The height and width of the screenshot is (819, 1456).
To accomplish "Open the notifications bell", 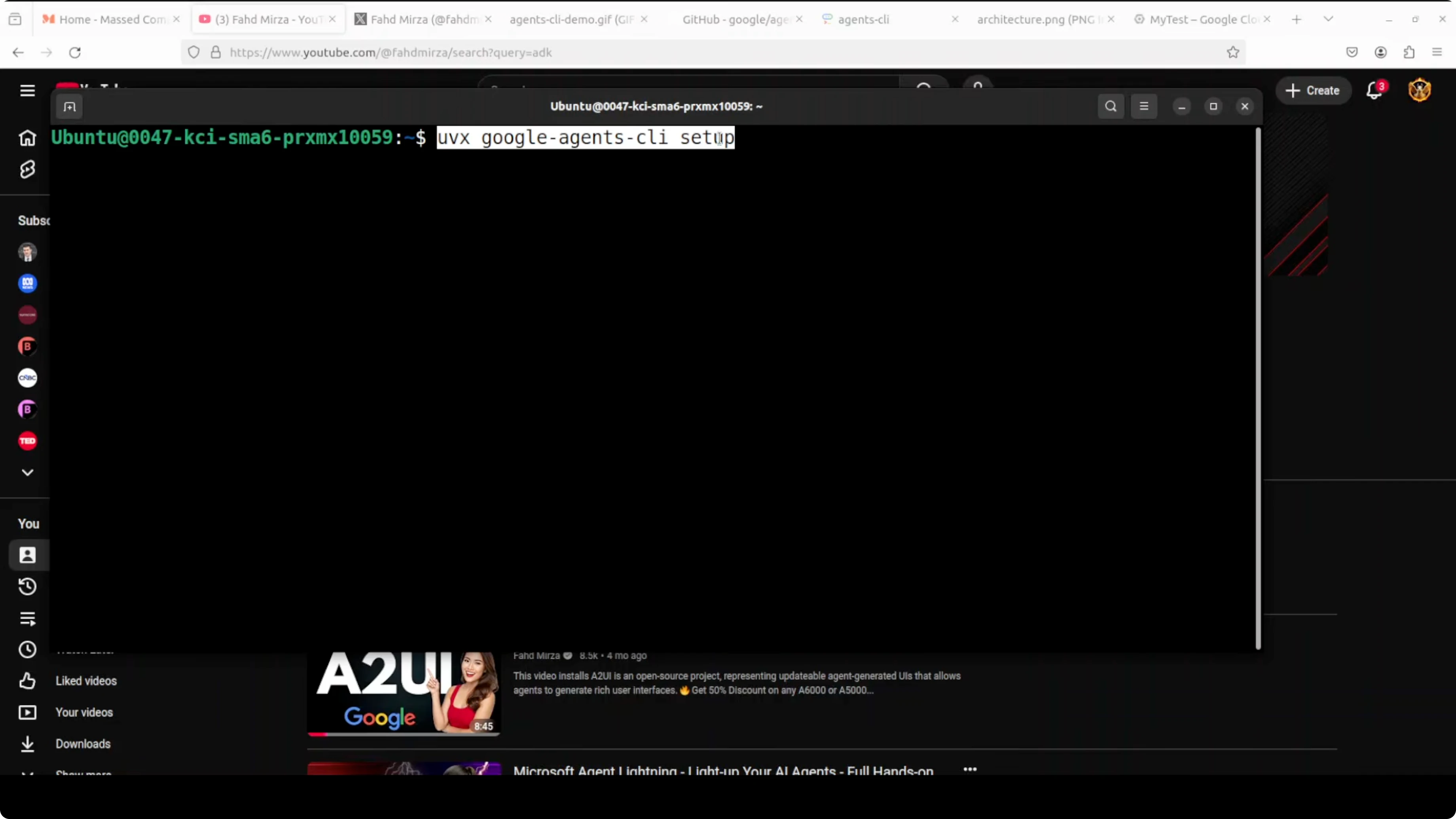I will (x=1374, y=91).
